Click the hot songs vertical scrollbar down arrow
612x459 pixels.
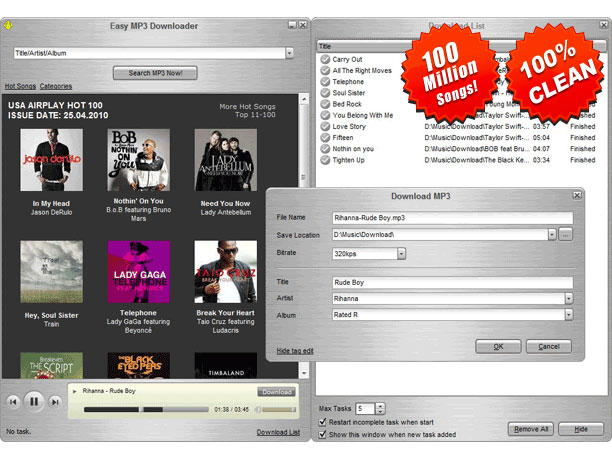(304, 373)
